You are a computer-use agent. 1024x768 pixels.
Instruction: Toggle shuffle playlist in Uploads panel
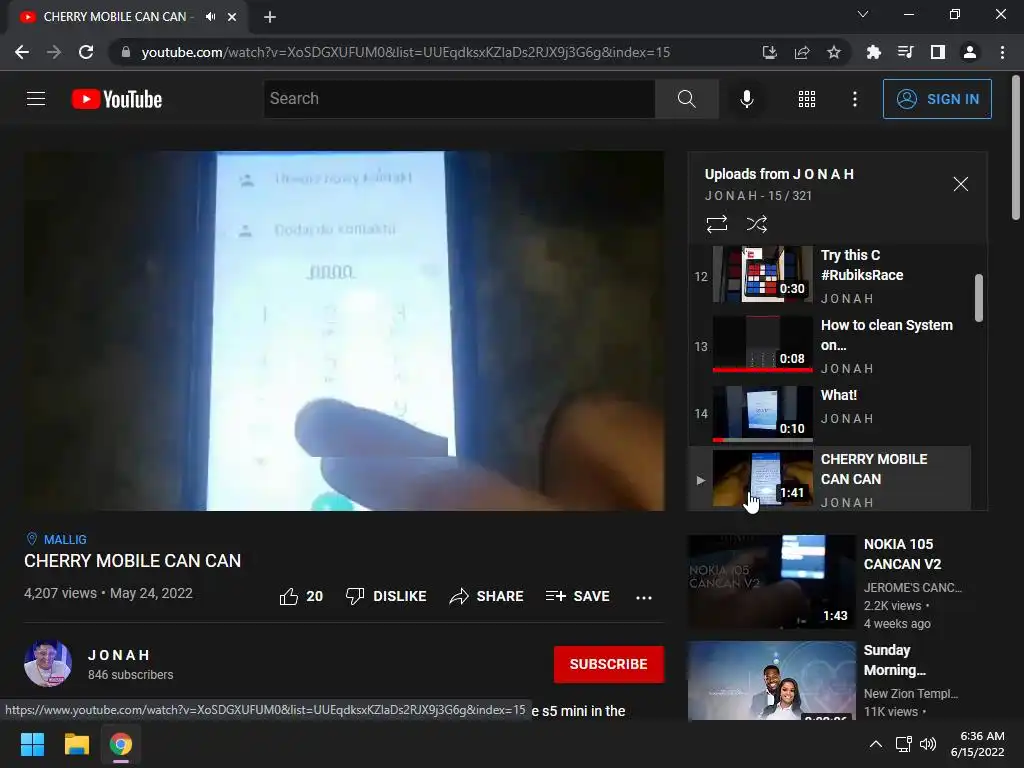point(756,224)
